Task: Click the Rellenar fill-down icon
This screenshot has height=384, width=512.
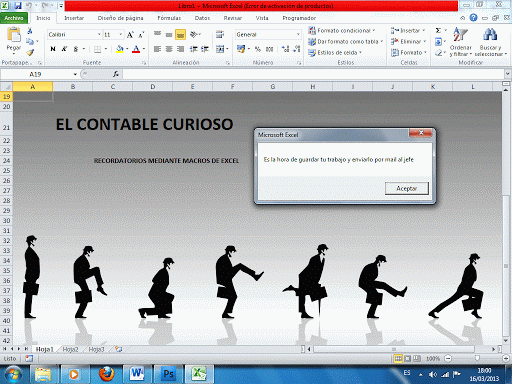Action: pyautogui.click(x=438, y=42)
